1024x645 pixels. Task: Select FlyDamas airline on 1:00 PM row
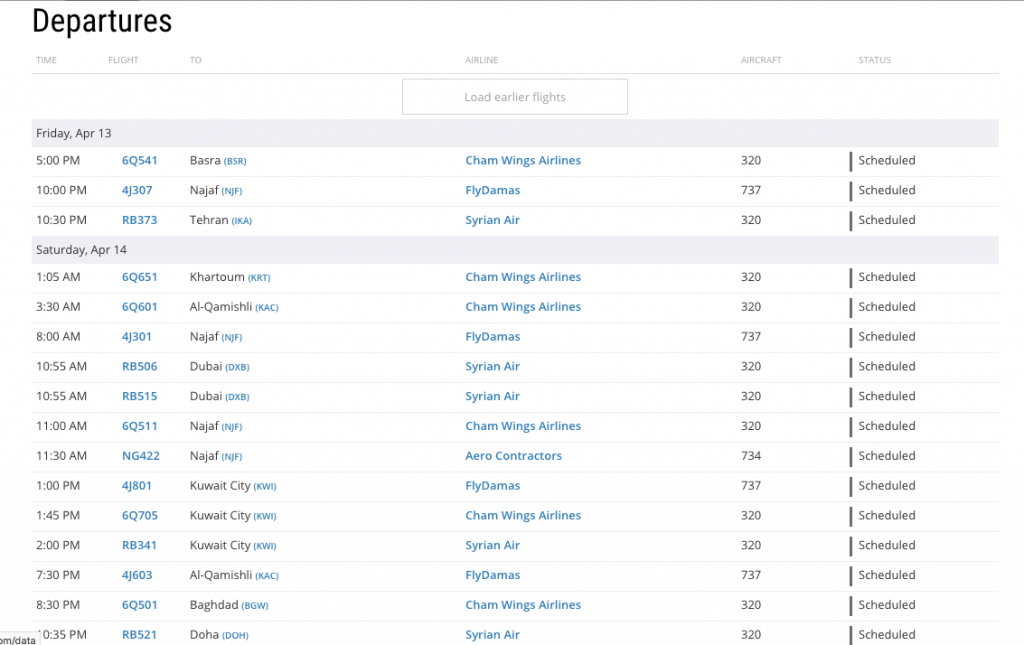[493, 486]
